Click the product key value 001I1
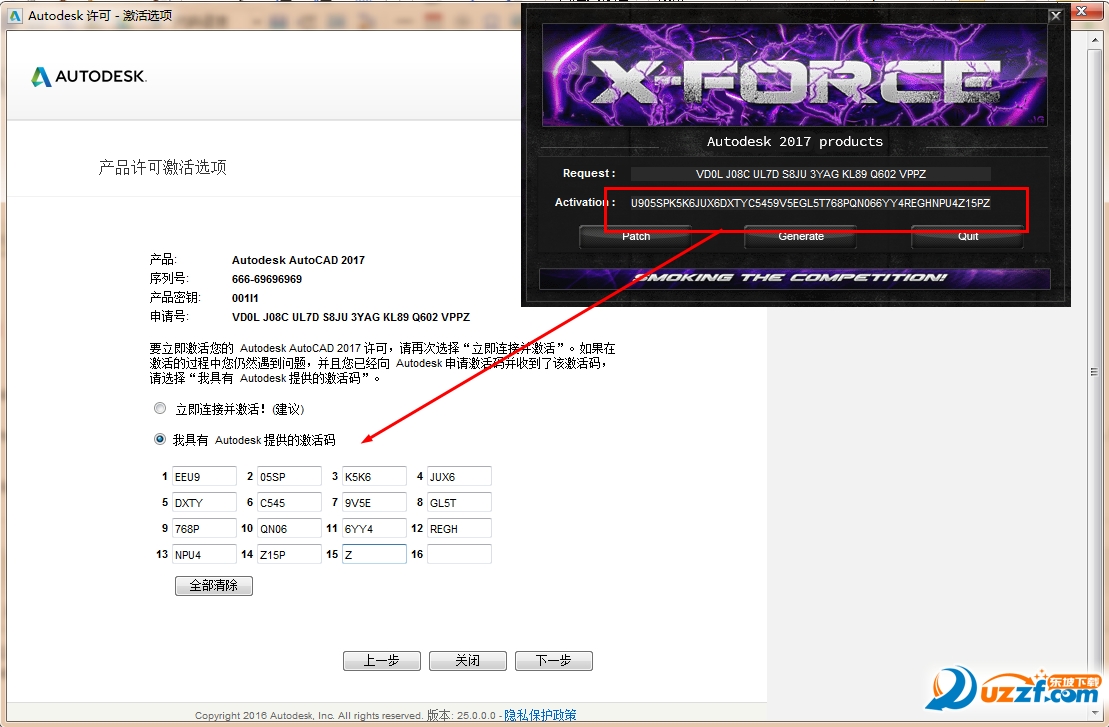 pyautogui.click(x=245, y=298)
